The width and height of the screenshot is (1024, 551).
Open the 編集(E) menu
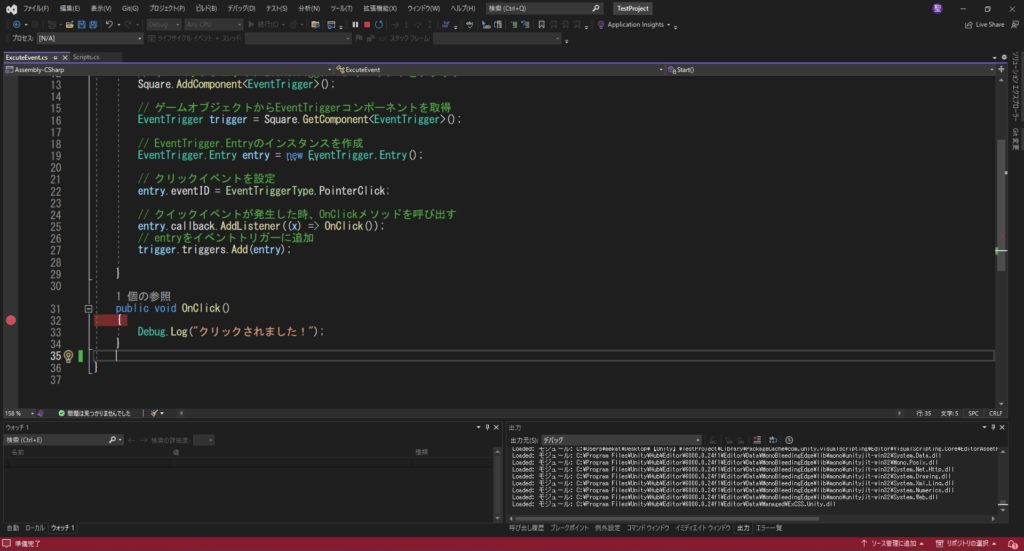coord(69,8)
